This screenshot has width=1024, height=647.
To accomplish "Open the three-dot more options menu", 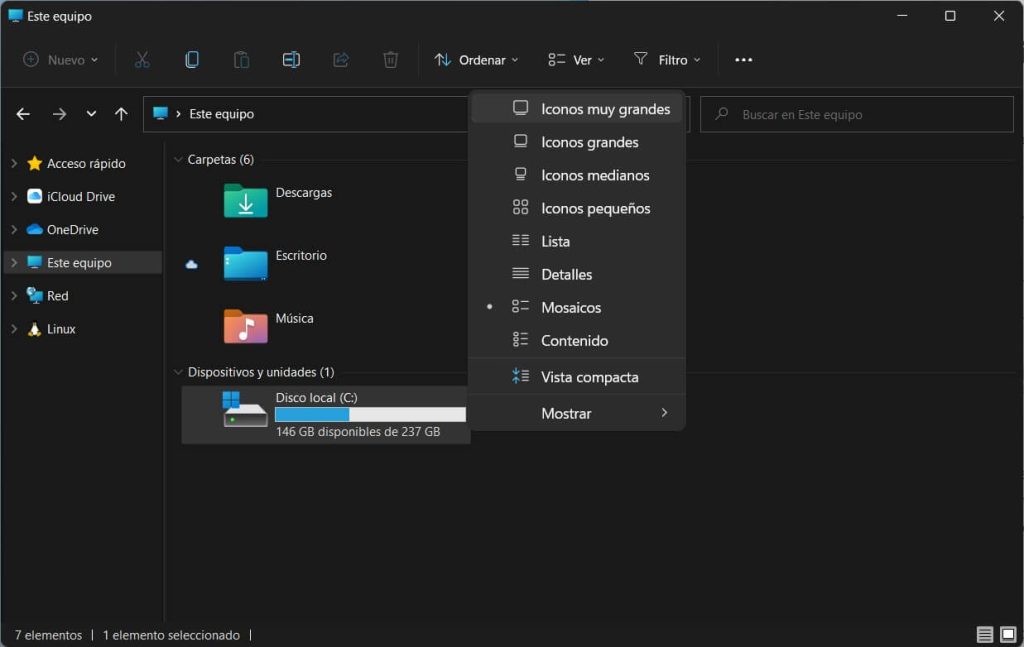I will point(743,60).
